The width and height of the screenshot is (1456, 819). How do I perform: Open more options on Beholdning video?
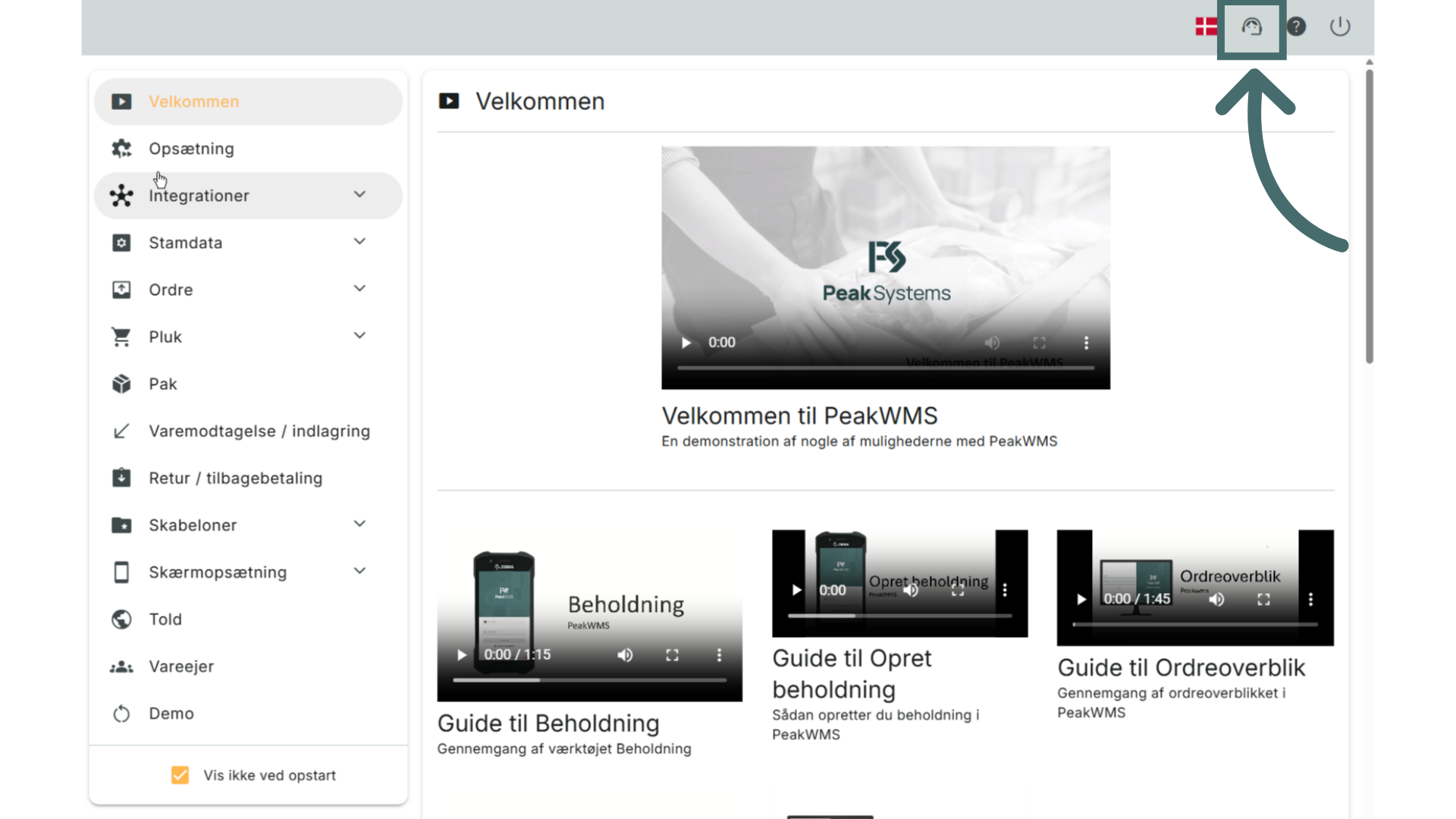[719, 655]
